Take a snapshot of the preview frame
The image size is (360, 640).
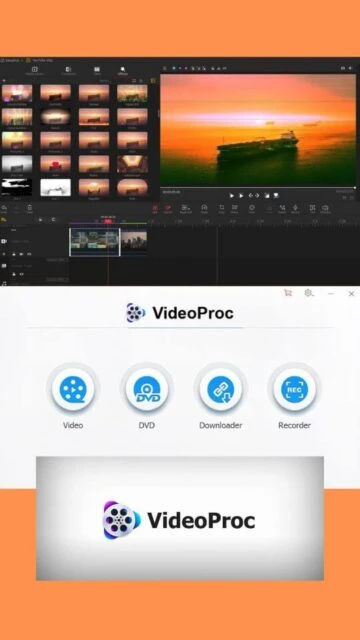click(x=276, y=196)
